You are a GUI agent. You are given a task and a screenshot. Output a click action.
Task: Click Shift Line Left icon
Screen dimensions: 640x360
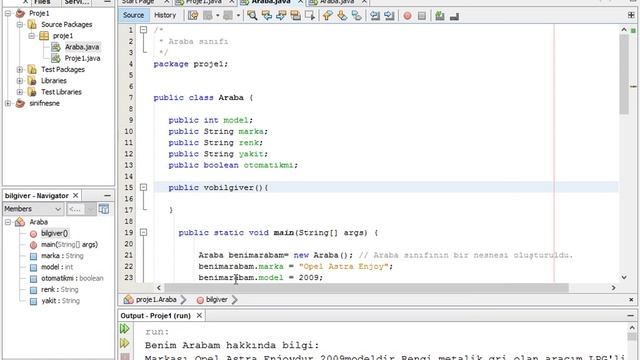pyautogui.click(x=375, y=16)
